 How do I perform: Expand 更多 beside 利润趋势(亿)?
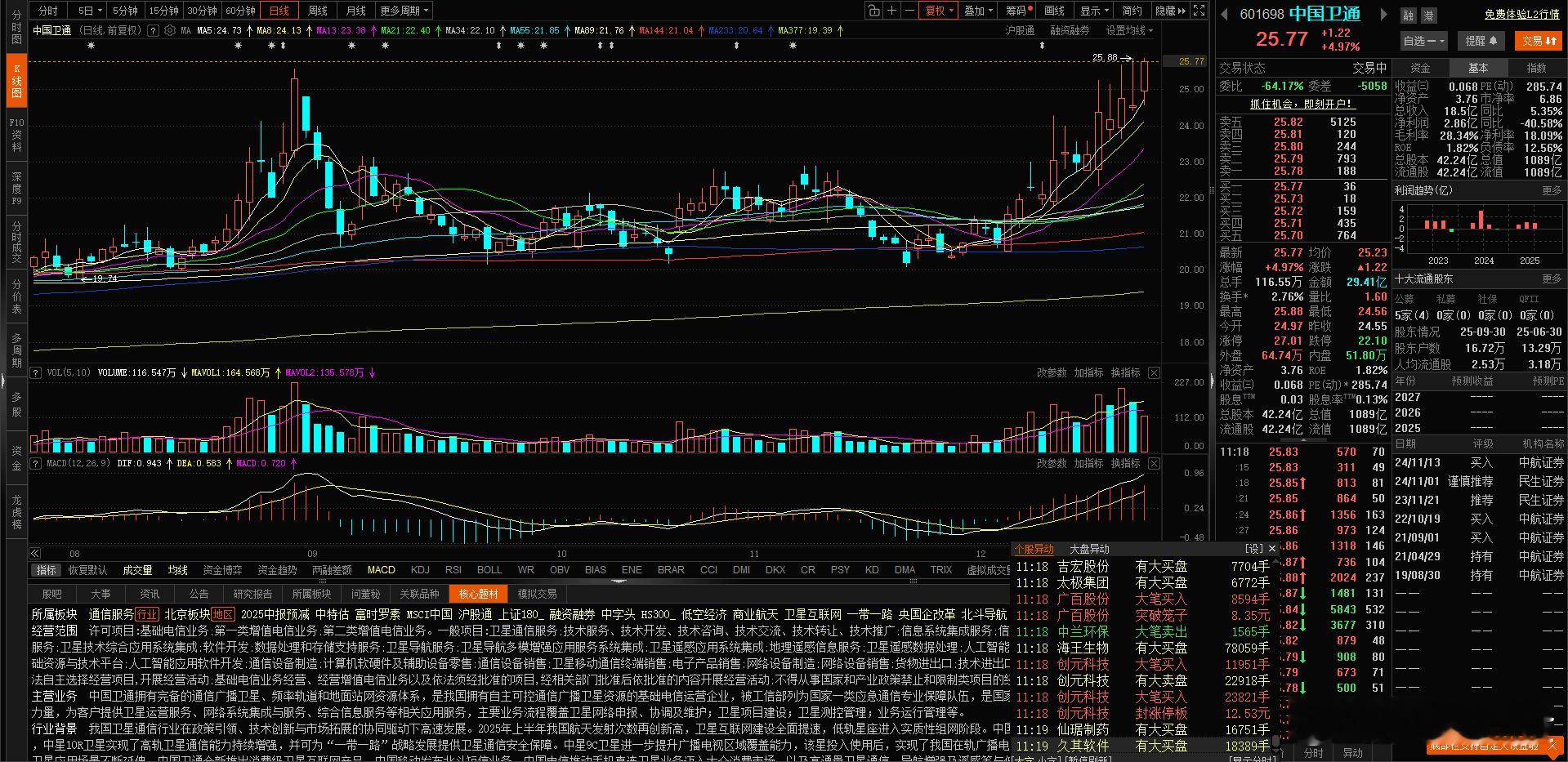[x=1552, y=190]
